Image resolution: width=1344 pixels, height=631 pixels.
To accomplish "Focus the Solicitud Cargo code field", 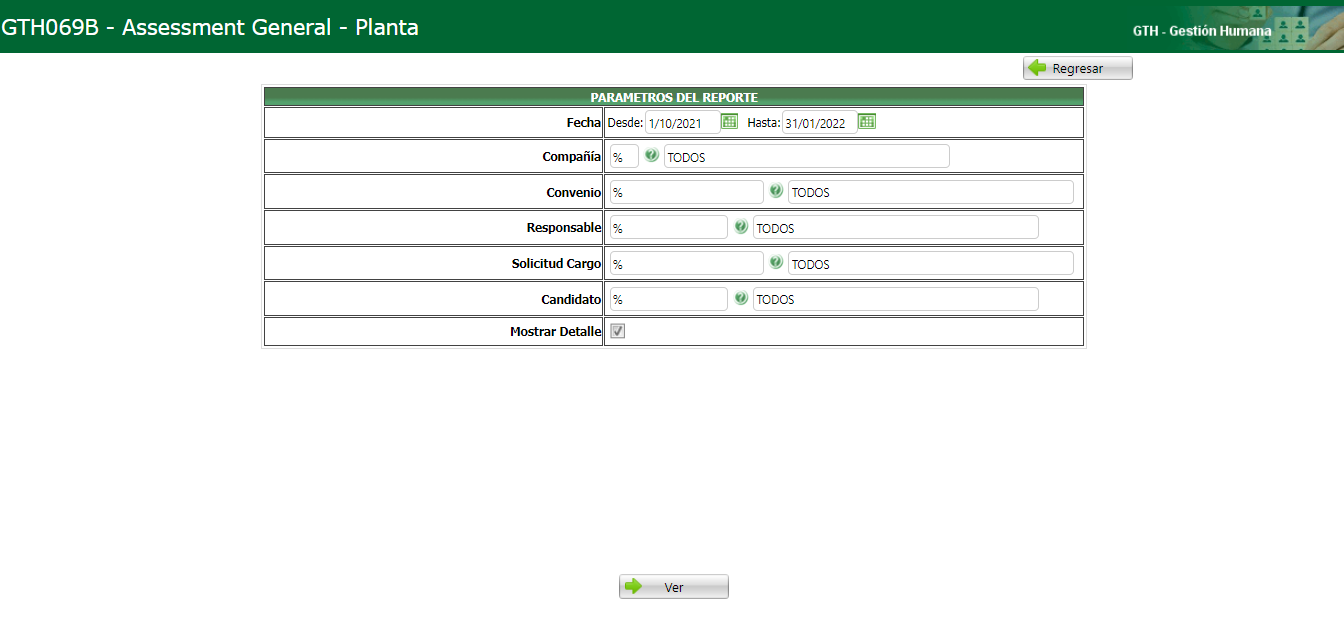I will [687, 264].
